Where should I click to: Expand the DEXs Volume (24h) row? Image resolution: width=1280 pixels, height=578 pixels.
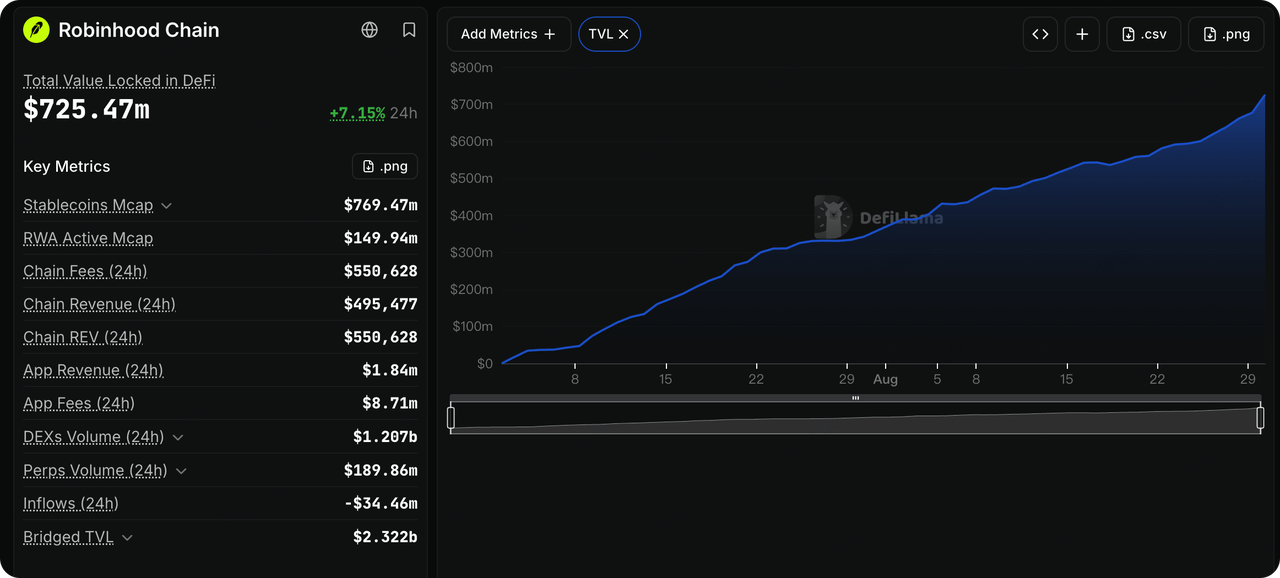(x=178, y=437)
